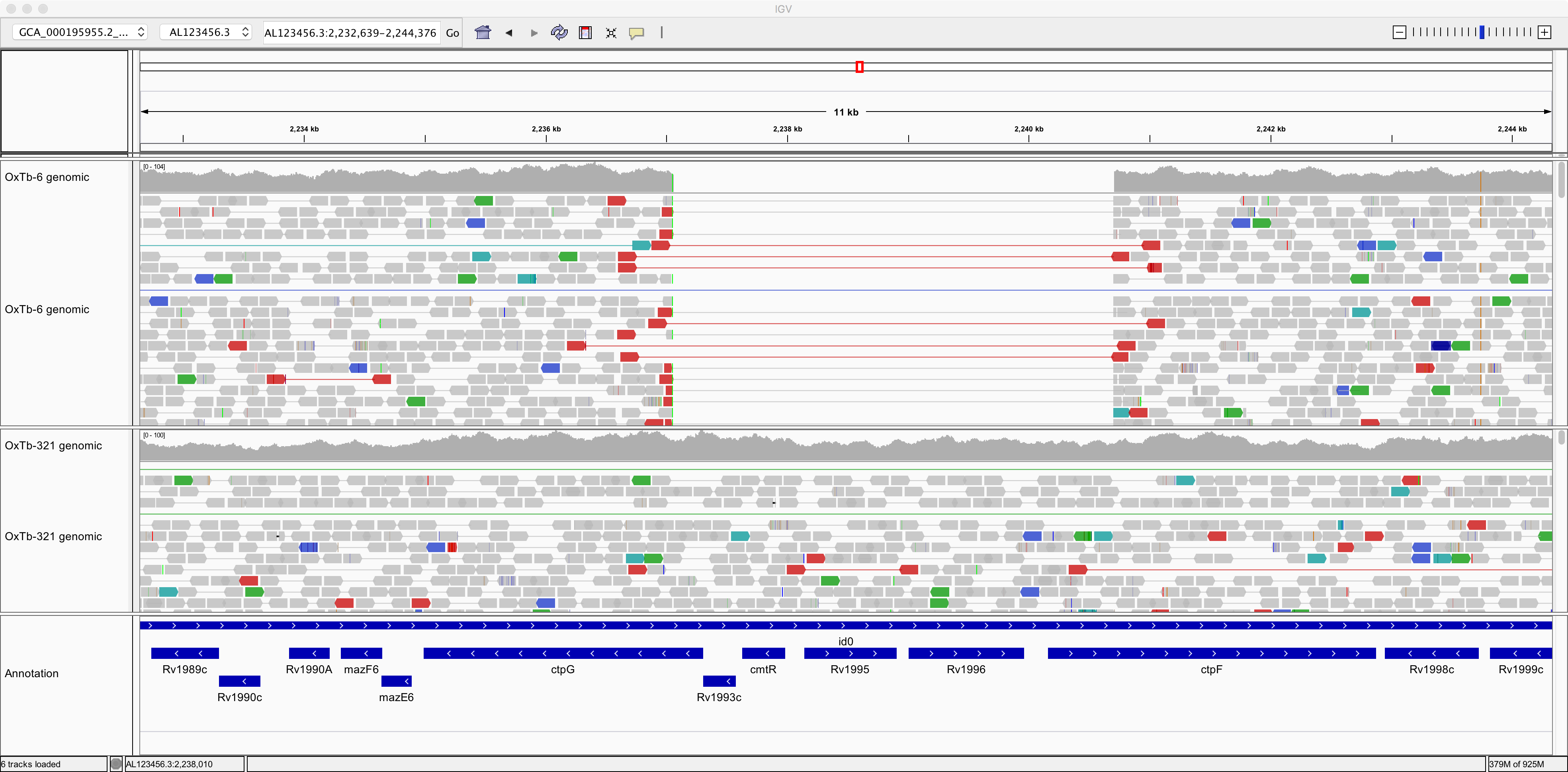
Task: Click the Annotation track label
Action: [31, 673]
